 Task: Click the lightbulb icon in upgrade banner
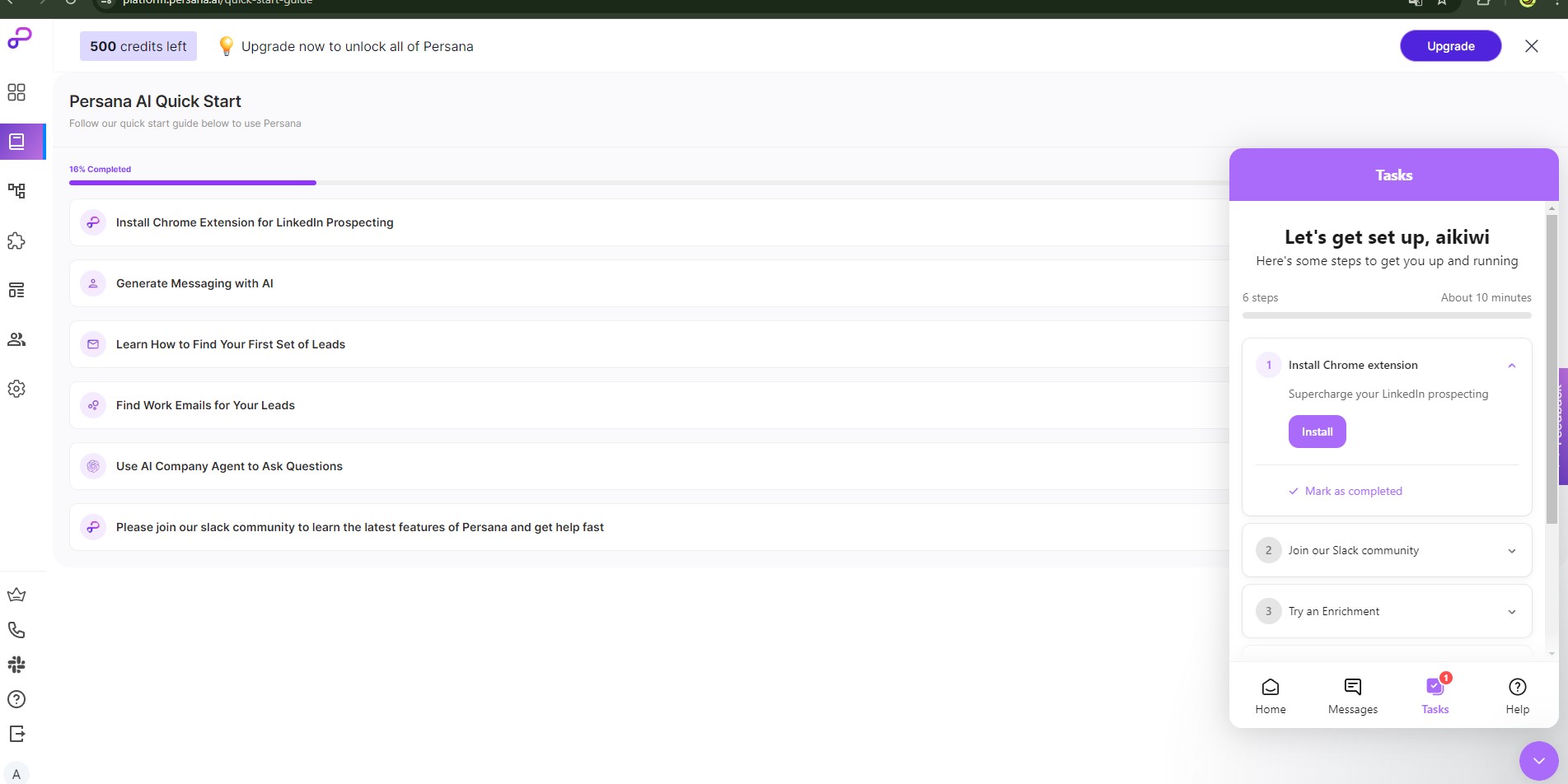click(226, 46)
